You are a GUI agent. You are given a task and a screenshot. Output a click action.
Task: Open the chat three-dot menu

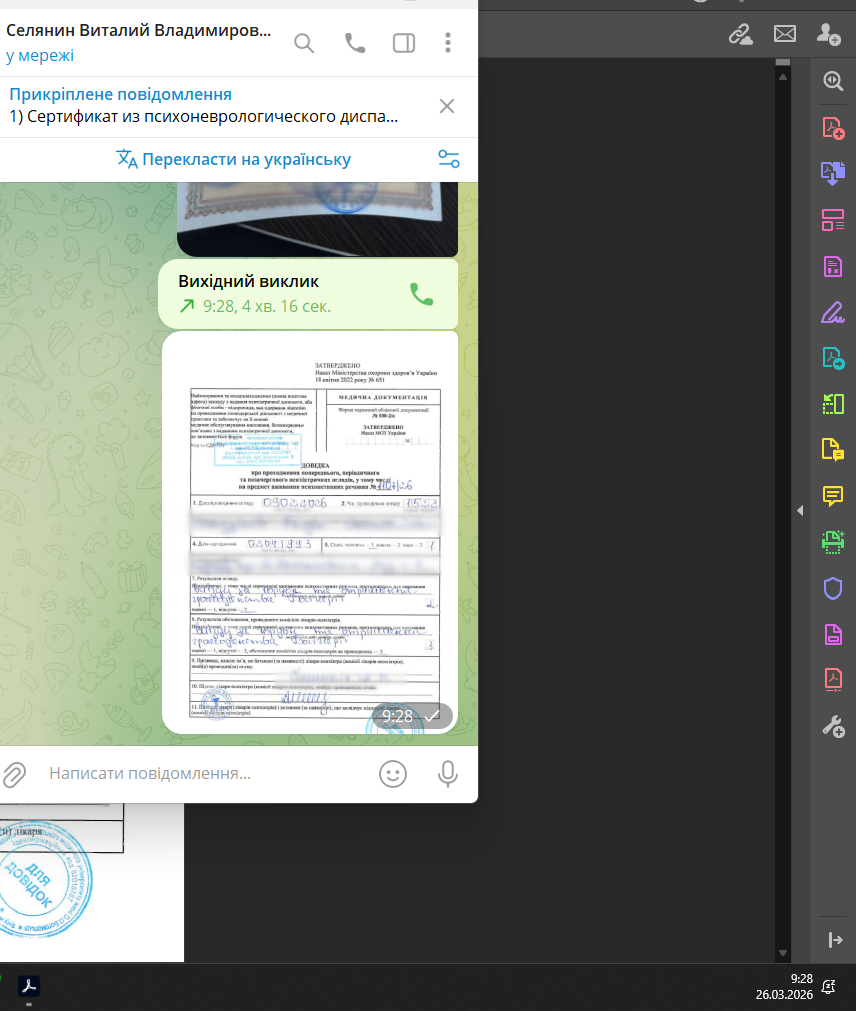[x=448, y=43]
